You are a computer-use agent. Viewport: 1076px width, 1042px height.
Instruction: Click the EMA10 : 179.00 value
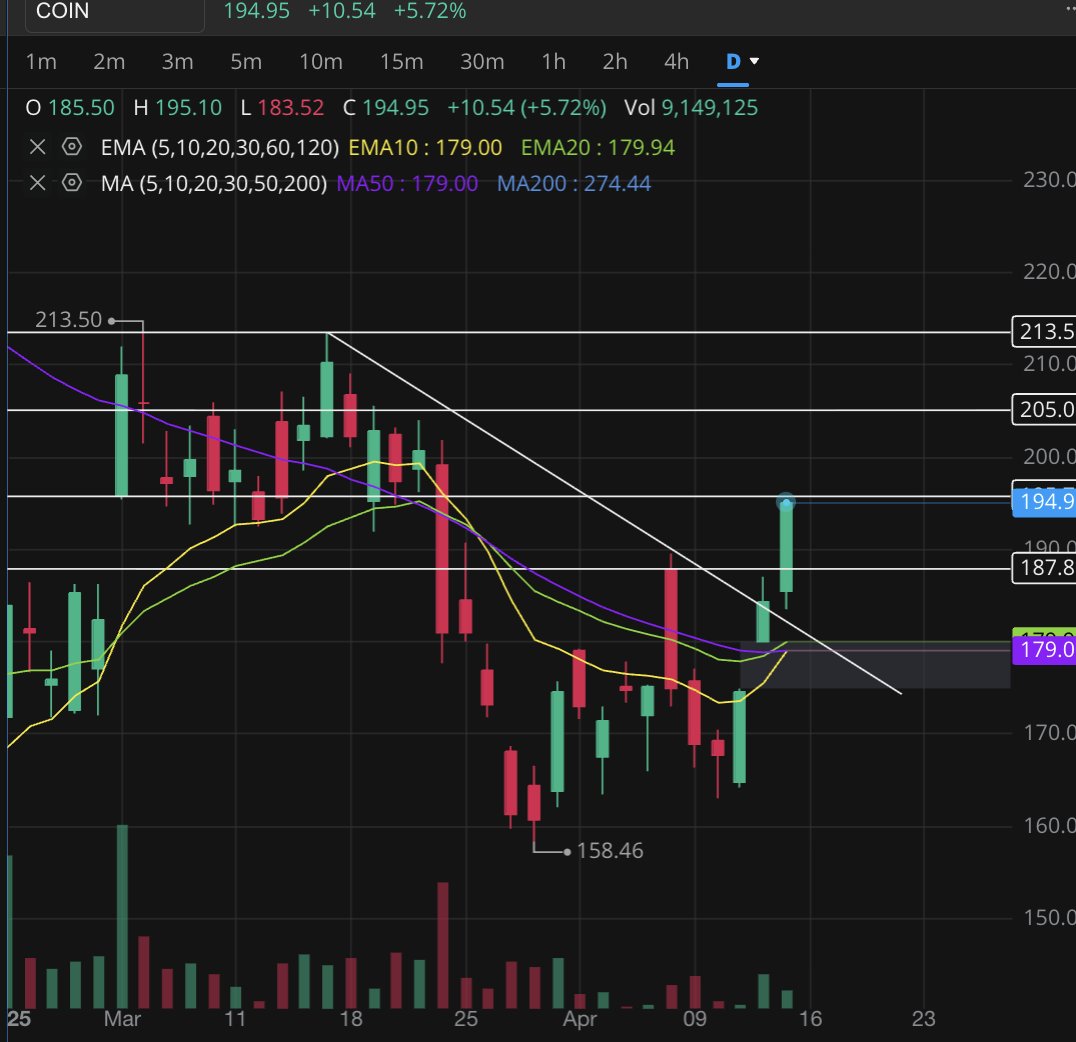pyautogui.click(x=425, y=148)
